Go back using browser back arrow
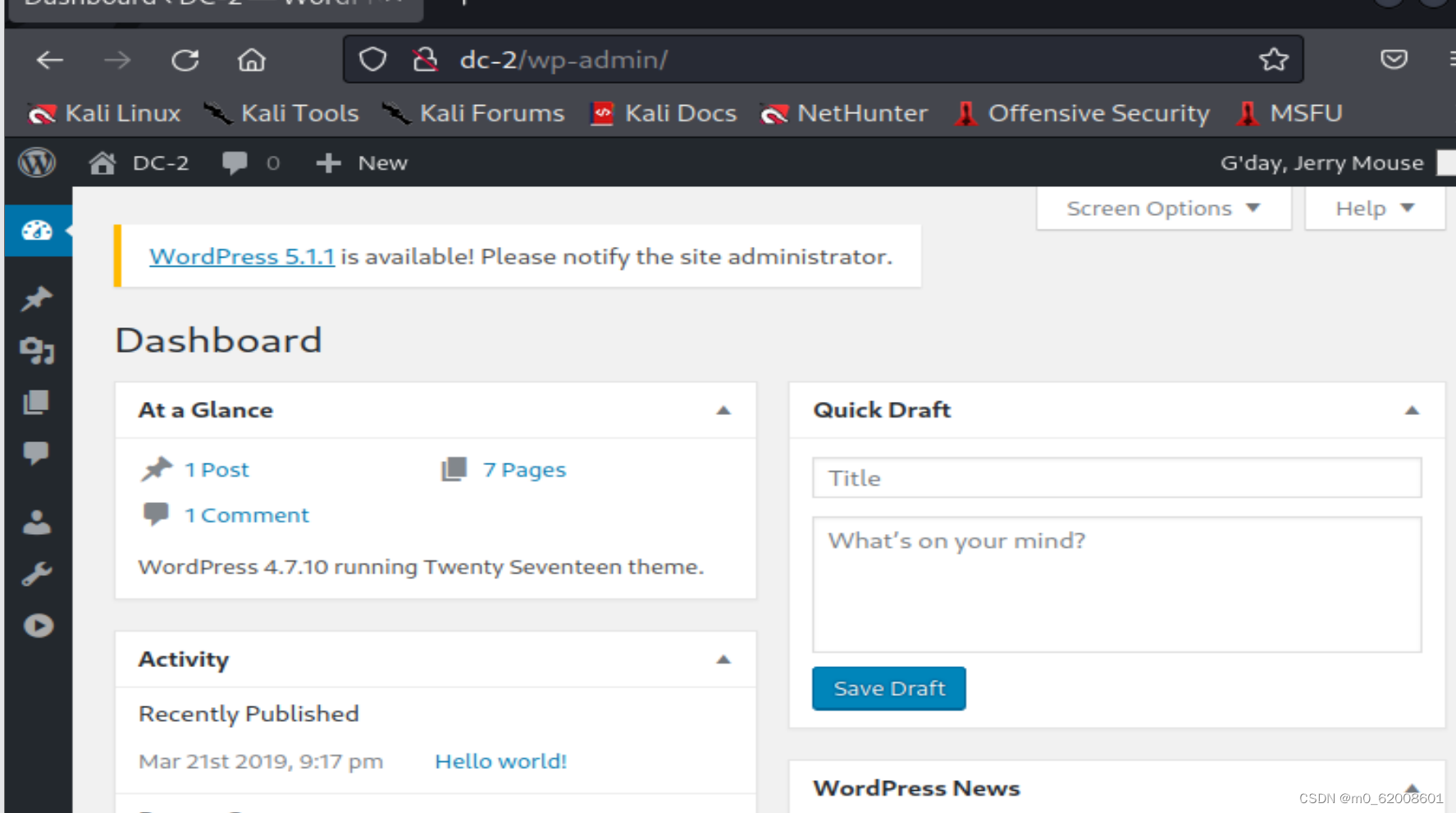The image size is (1456, 813). pyautogui.click(x=50, y=60)
